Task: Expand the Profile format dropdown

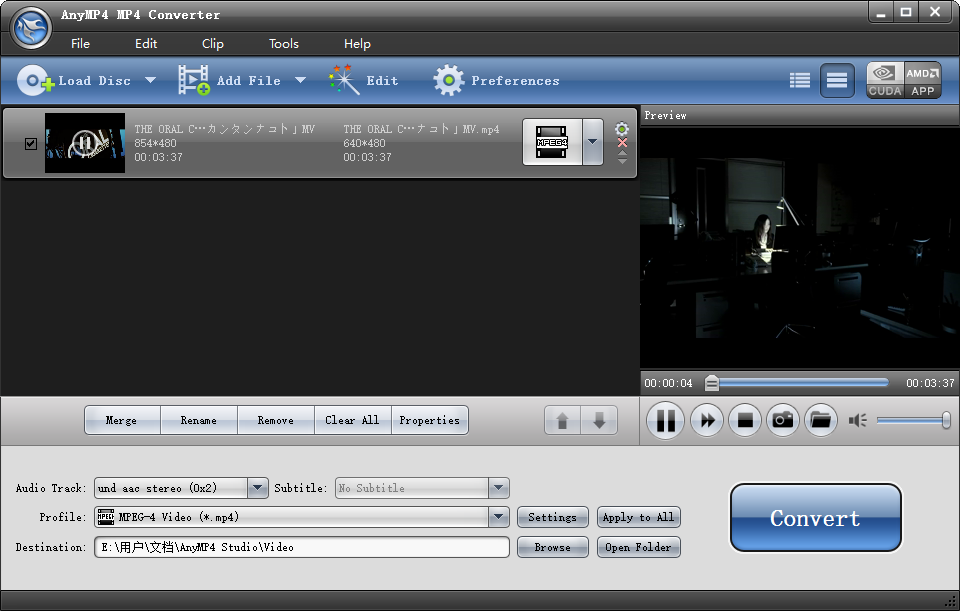Action: coord(499,517)
